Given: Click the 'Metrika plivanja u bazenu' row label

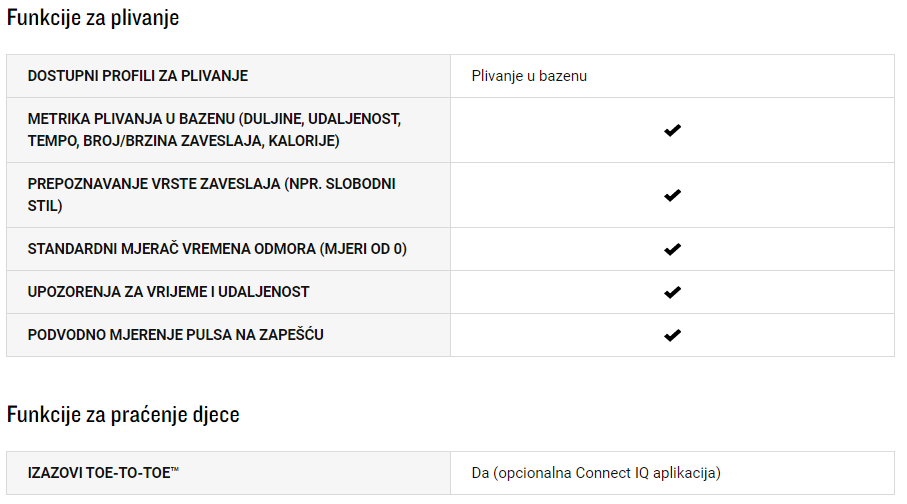Looking at the screenshot, I should (x=215, y=130).
